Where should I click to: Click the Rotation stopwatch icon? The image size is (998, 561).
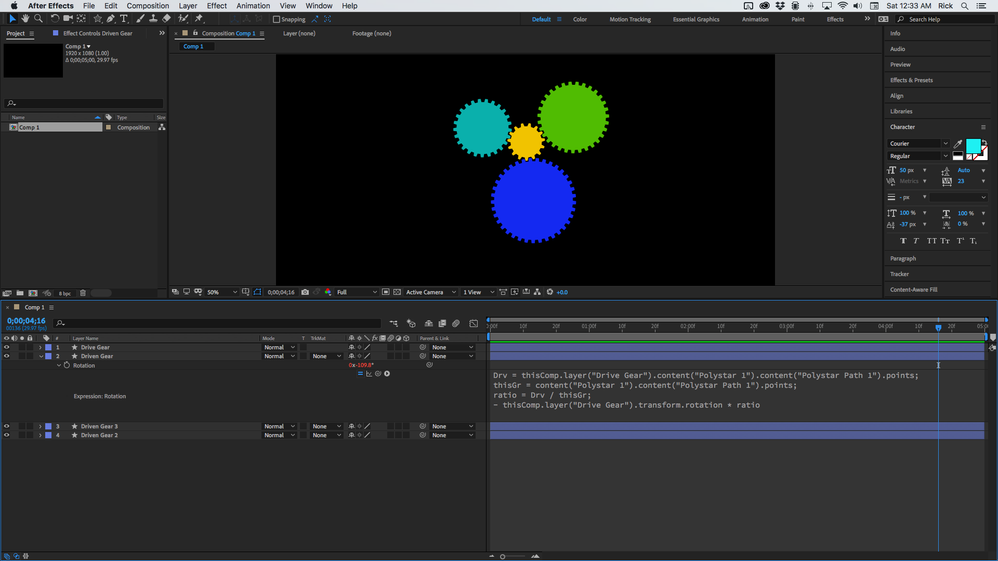point(67,365)
